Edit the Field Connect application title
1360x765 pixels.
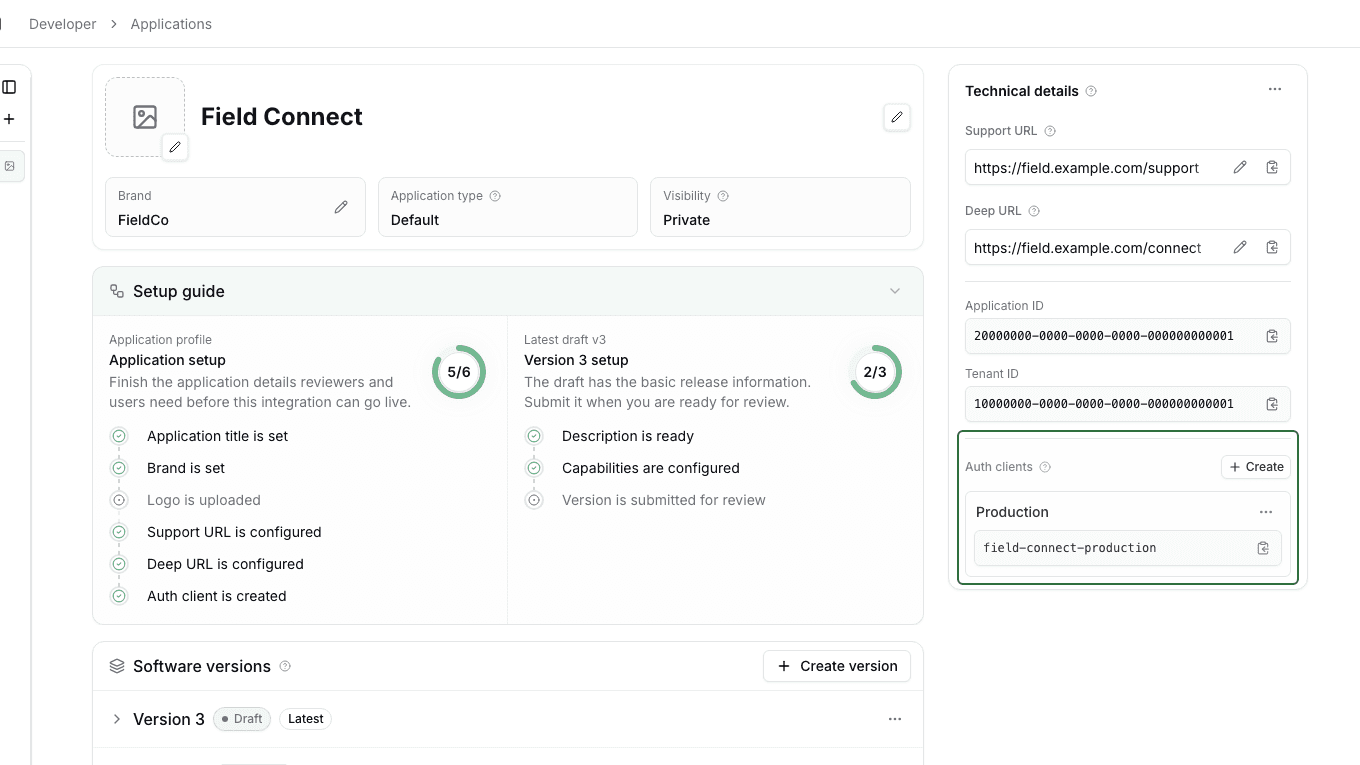pyautogui.click(x=897, y=117)
